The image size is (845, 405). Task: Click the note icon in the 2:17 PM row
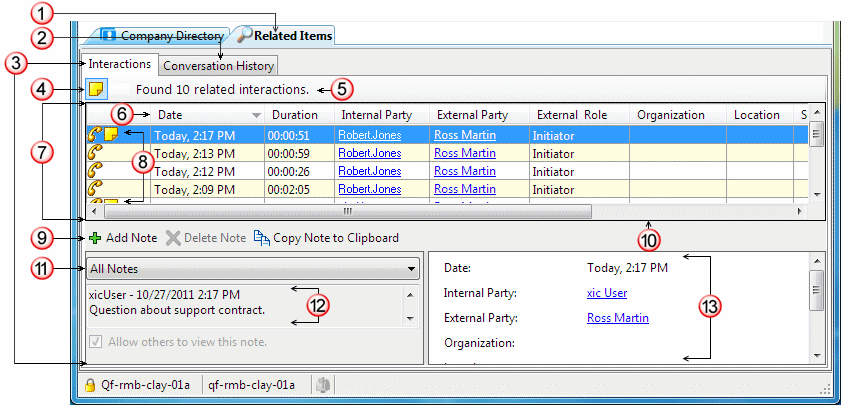tap(113, 134)
